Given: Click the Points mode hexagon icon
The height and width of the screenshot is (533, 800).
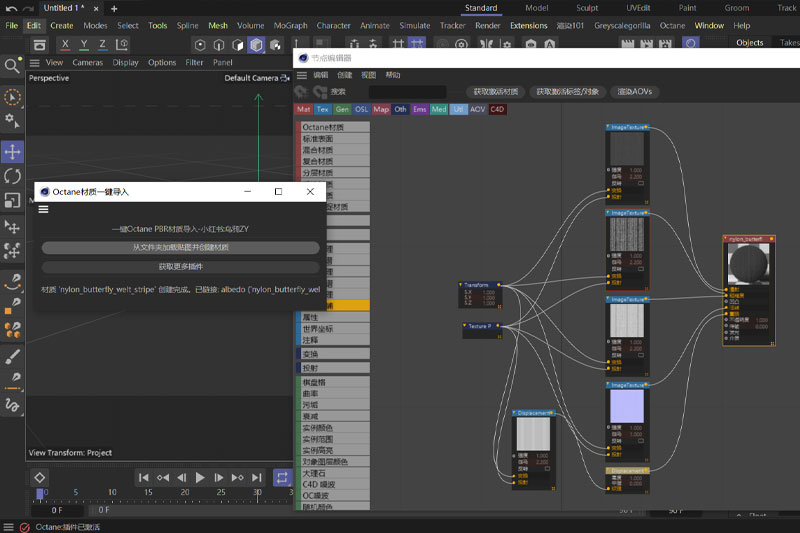Looking at the screenshot, I should [x=200, y=45].
